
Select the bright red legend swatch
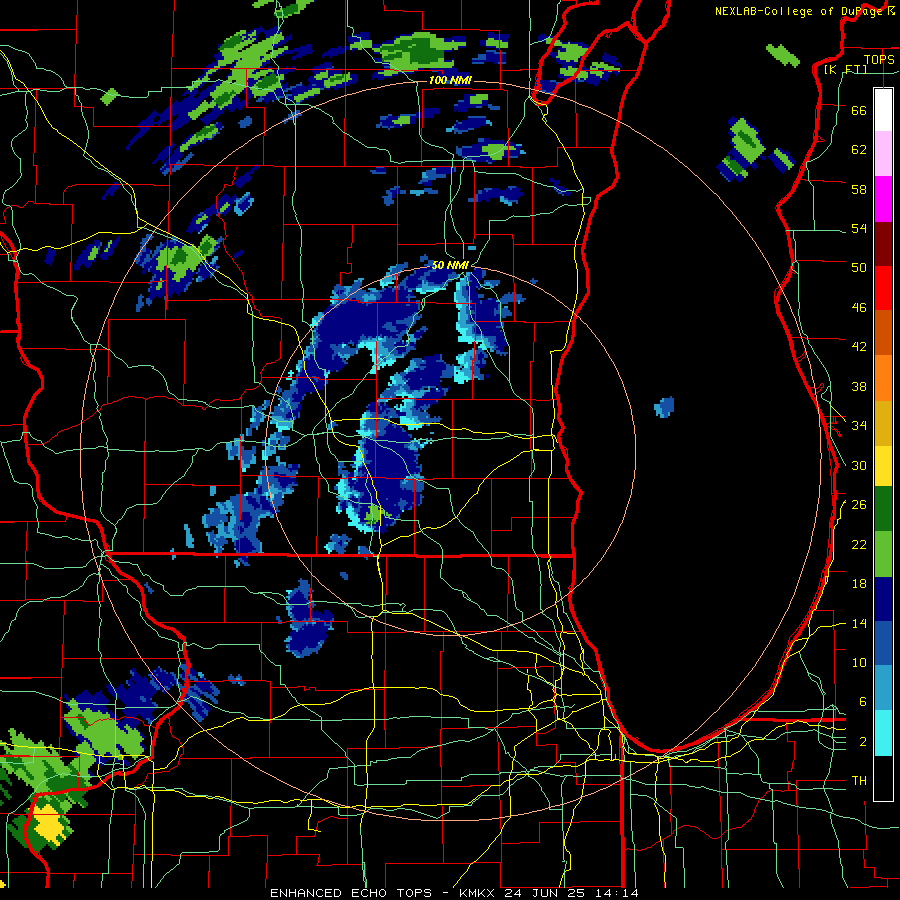(x=883, y=288)
